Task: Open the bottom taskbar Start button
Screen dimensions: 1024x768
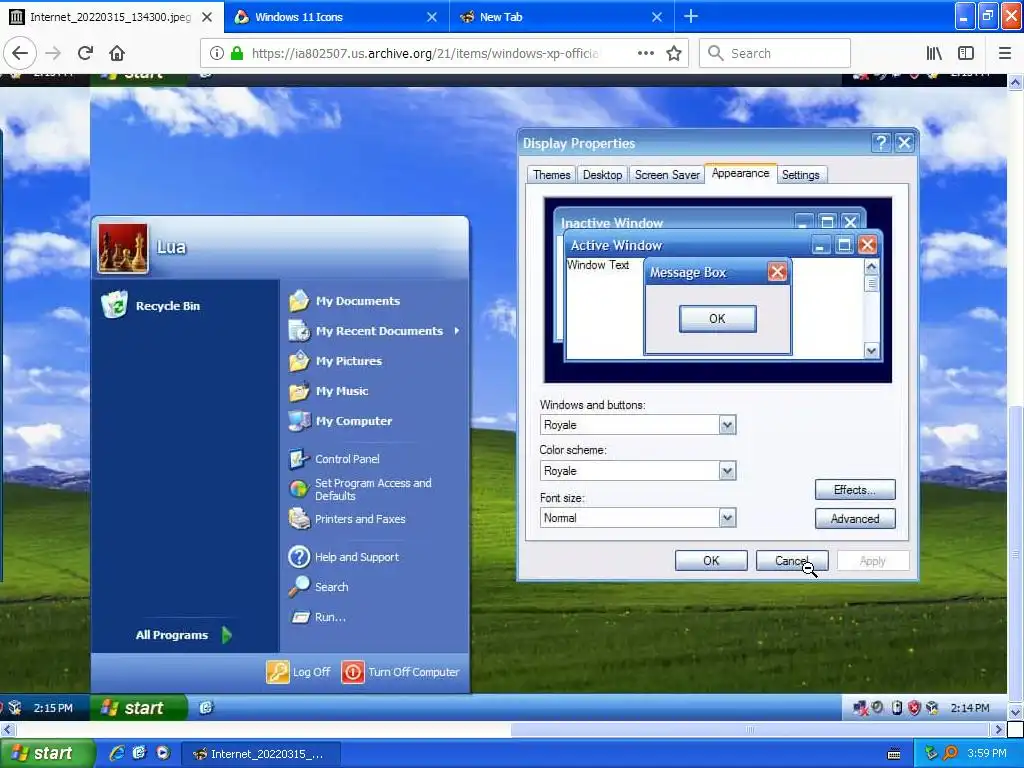Action: (47, 754)
